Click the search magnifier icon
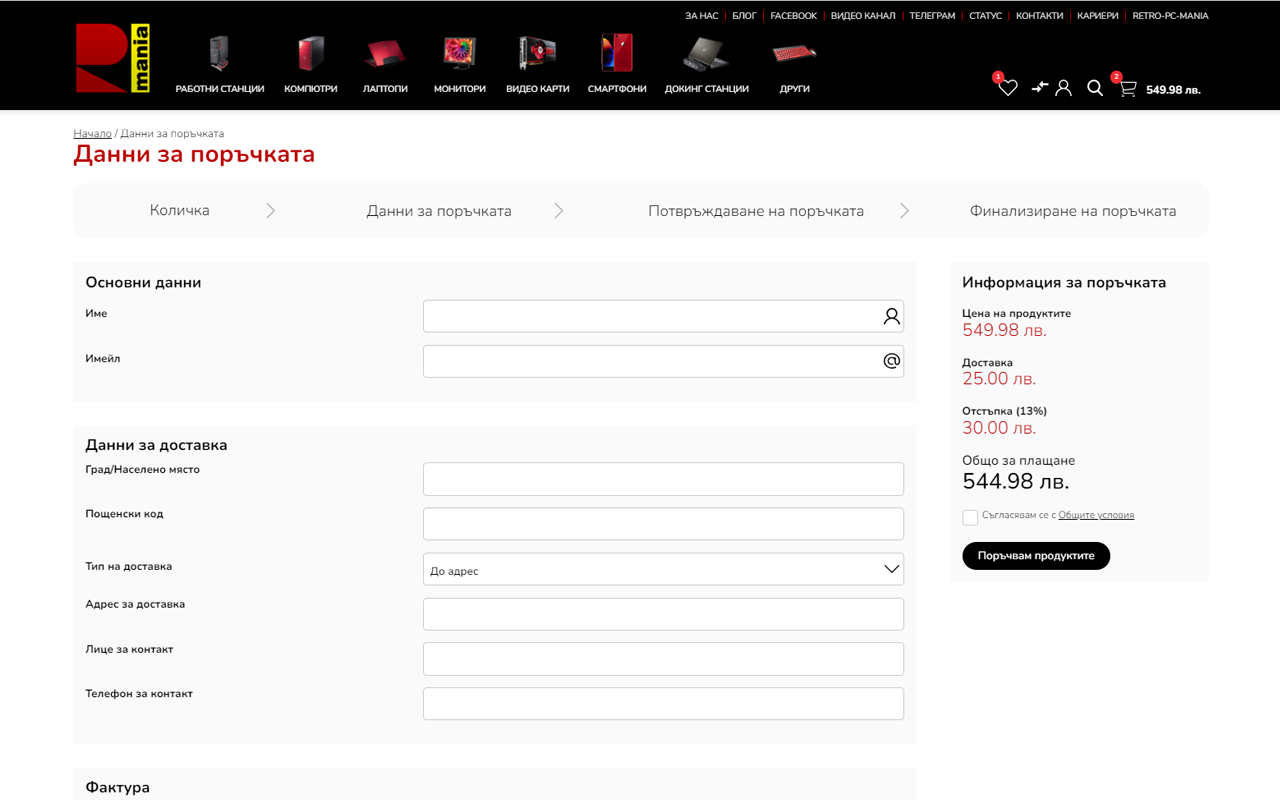This screenshot has width=1280, height=800. (x=1095, y=88)
